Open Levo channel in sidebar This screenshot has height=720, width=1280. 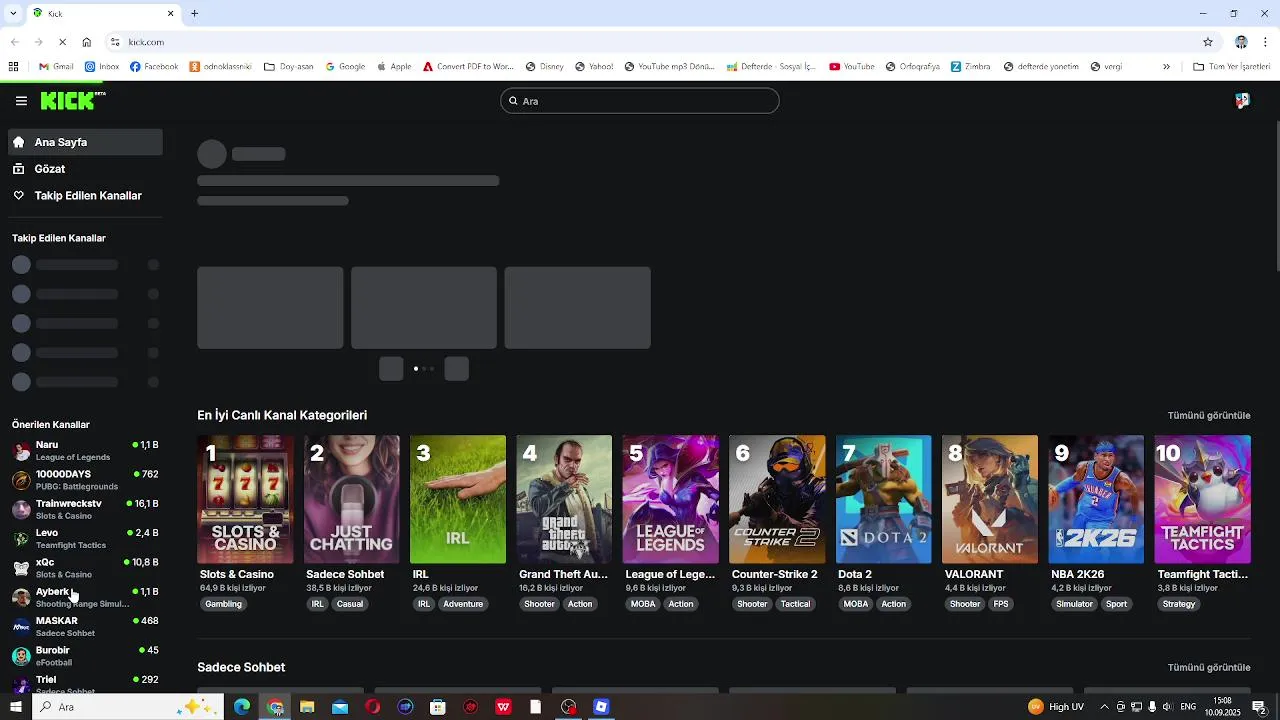pyautogui.click(x=85, y=539)
